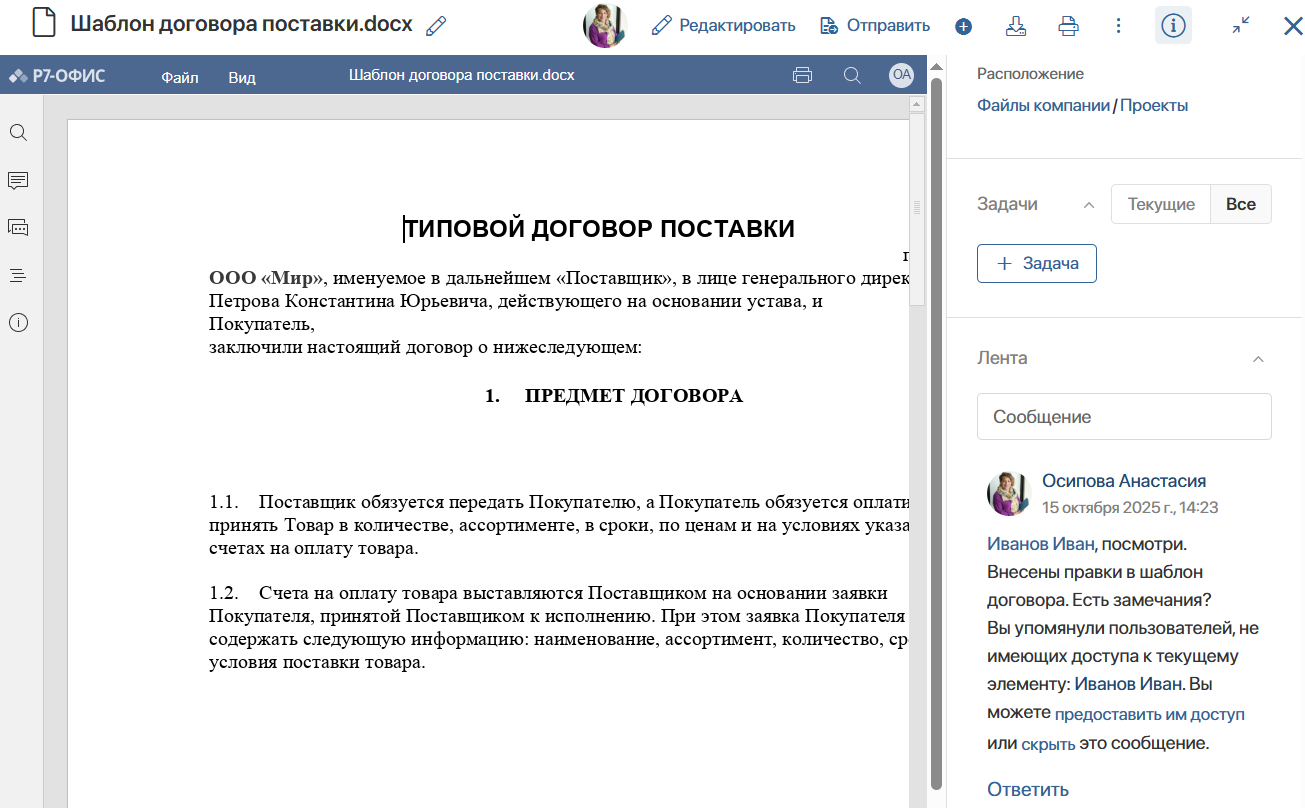The height and width of the screenshot is (808, 1305).
Task: Click the message date 15 октября 2025 г., 14:23
Action: [x=1130, y=508]
